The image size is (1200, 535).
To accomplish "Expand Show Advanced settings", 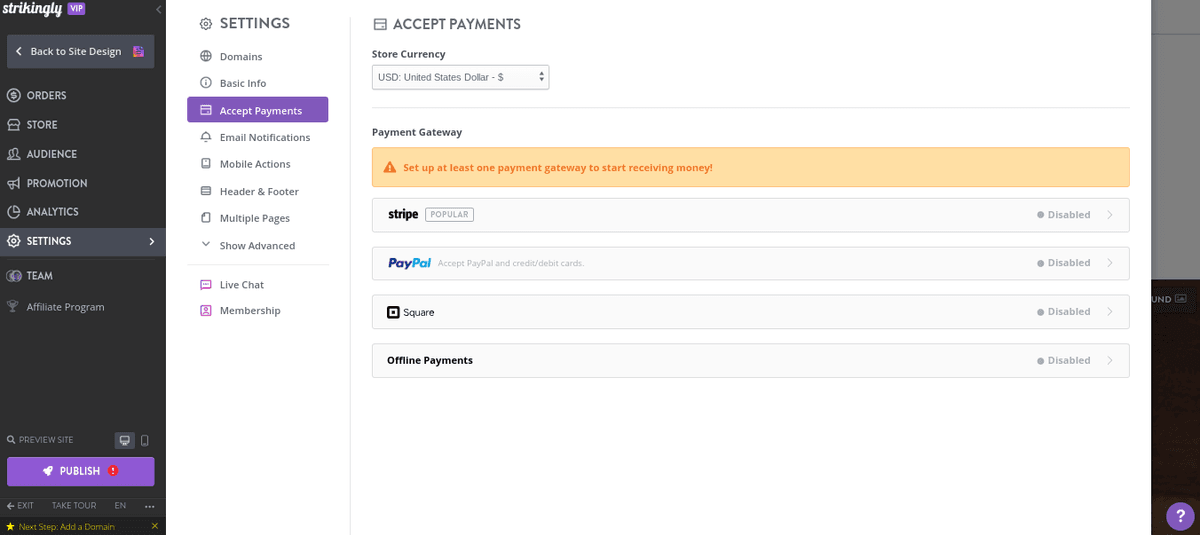I will tap(257, 246).
